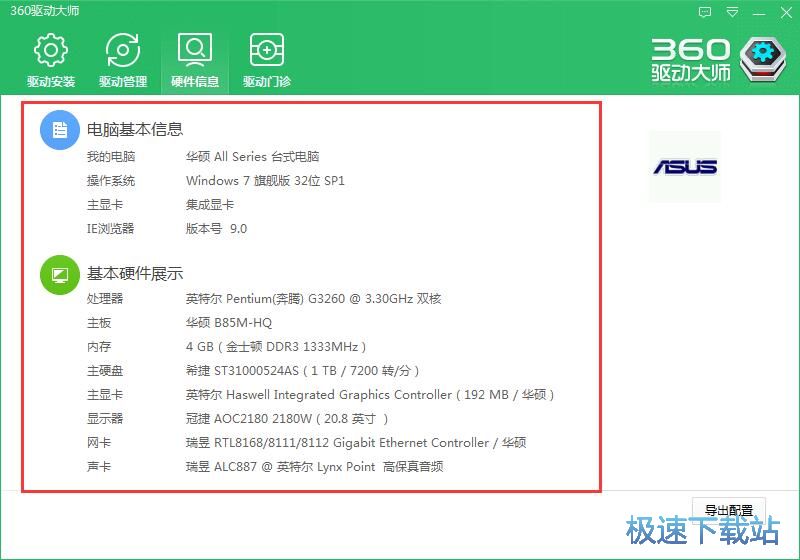Click the 电脑基本信息 heading

click(x=135, y=130)
